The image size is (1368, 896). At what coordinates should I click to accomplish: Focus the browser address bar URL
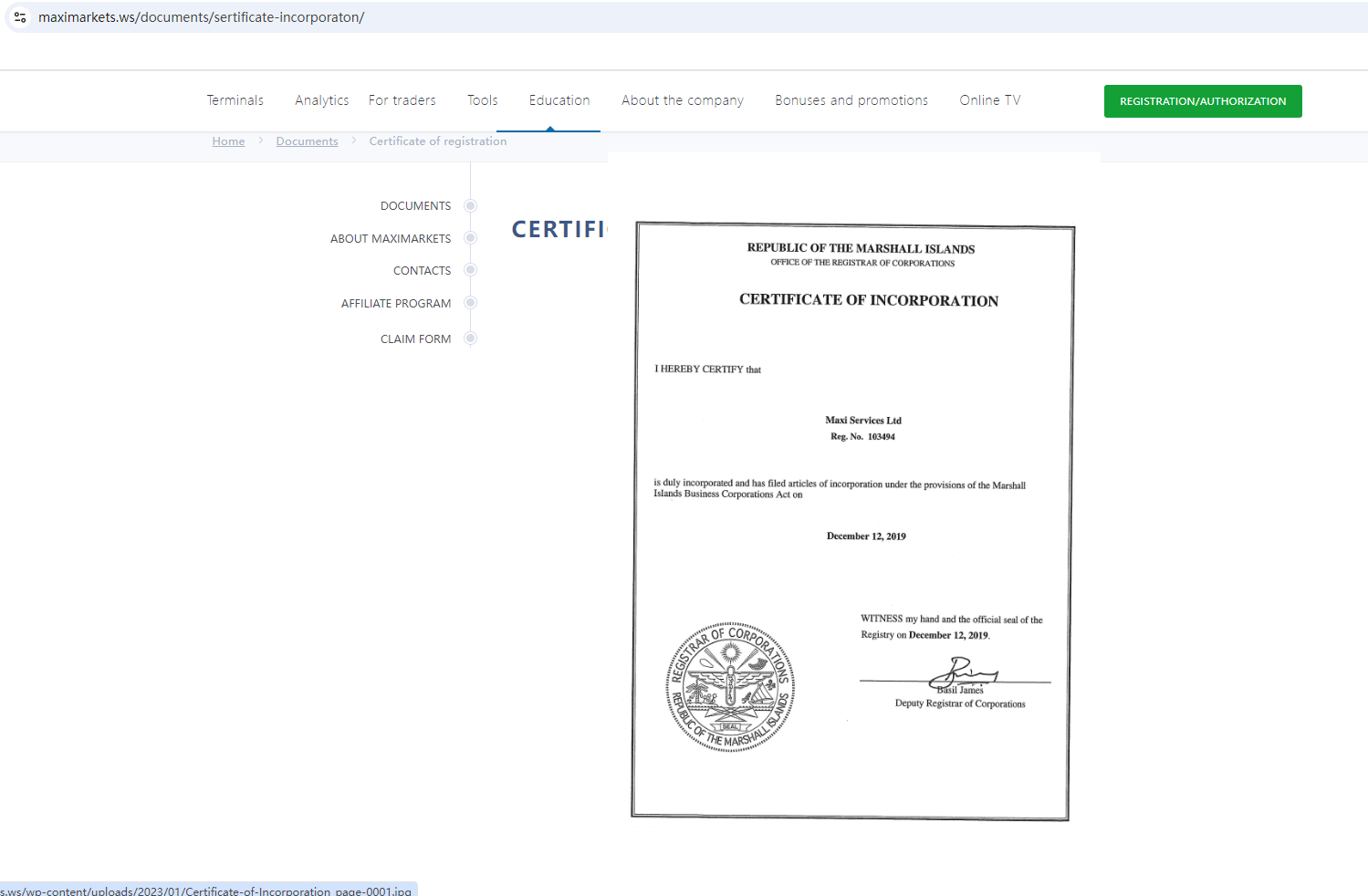pyautogui.click(x=201, y=17)
